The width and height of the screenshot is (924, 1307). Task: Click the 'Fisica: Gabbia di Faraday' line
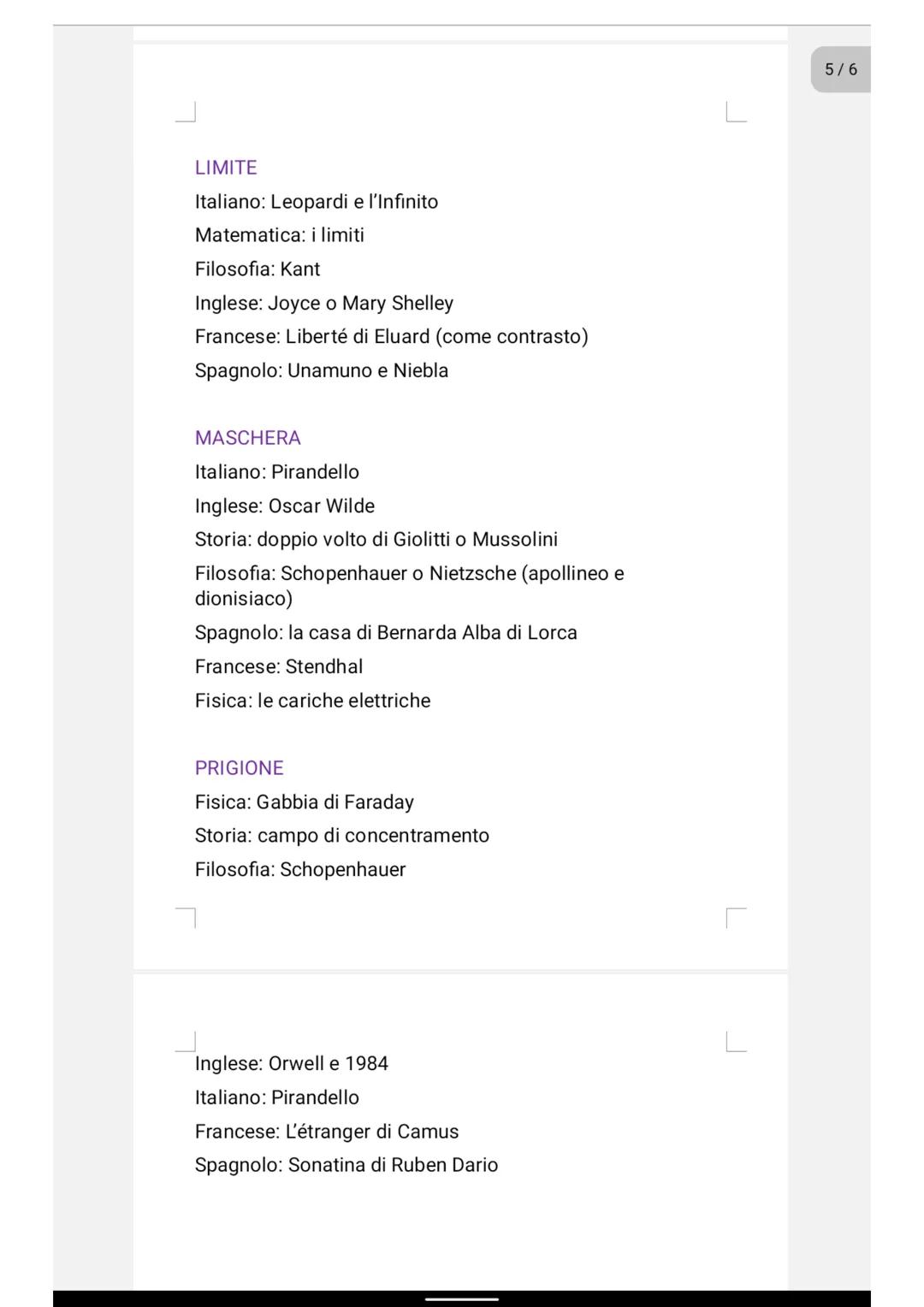pos(304,802)
